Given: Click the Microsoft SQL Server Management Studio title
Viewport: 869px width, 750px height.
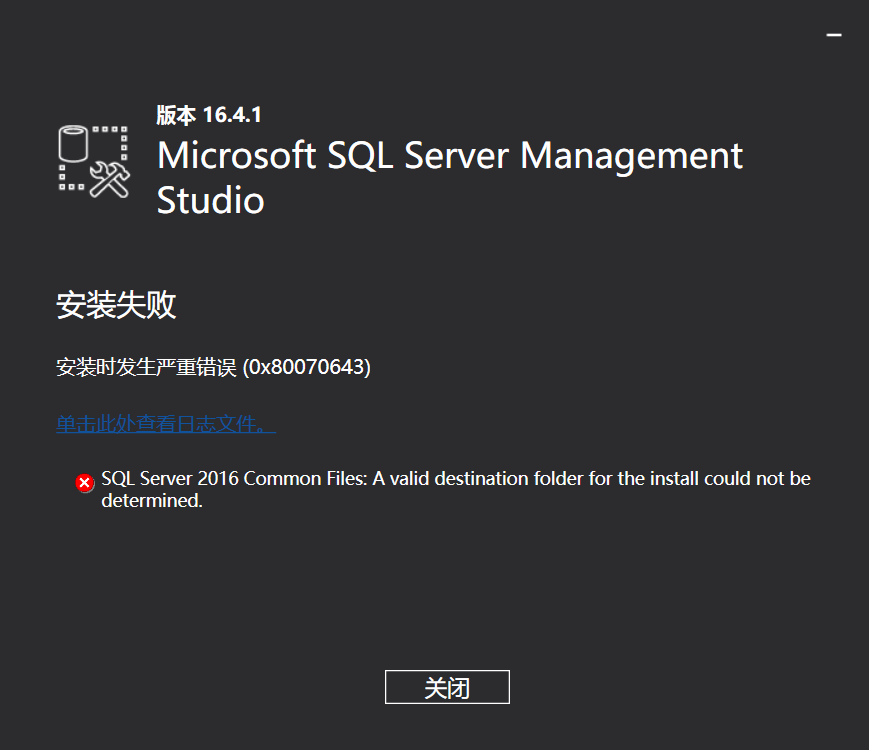Looking at the screenshot, I should click(449, 177).
